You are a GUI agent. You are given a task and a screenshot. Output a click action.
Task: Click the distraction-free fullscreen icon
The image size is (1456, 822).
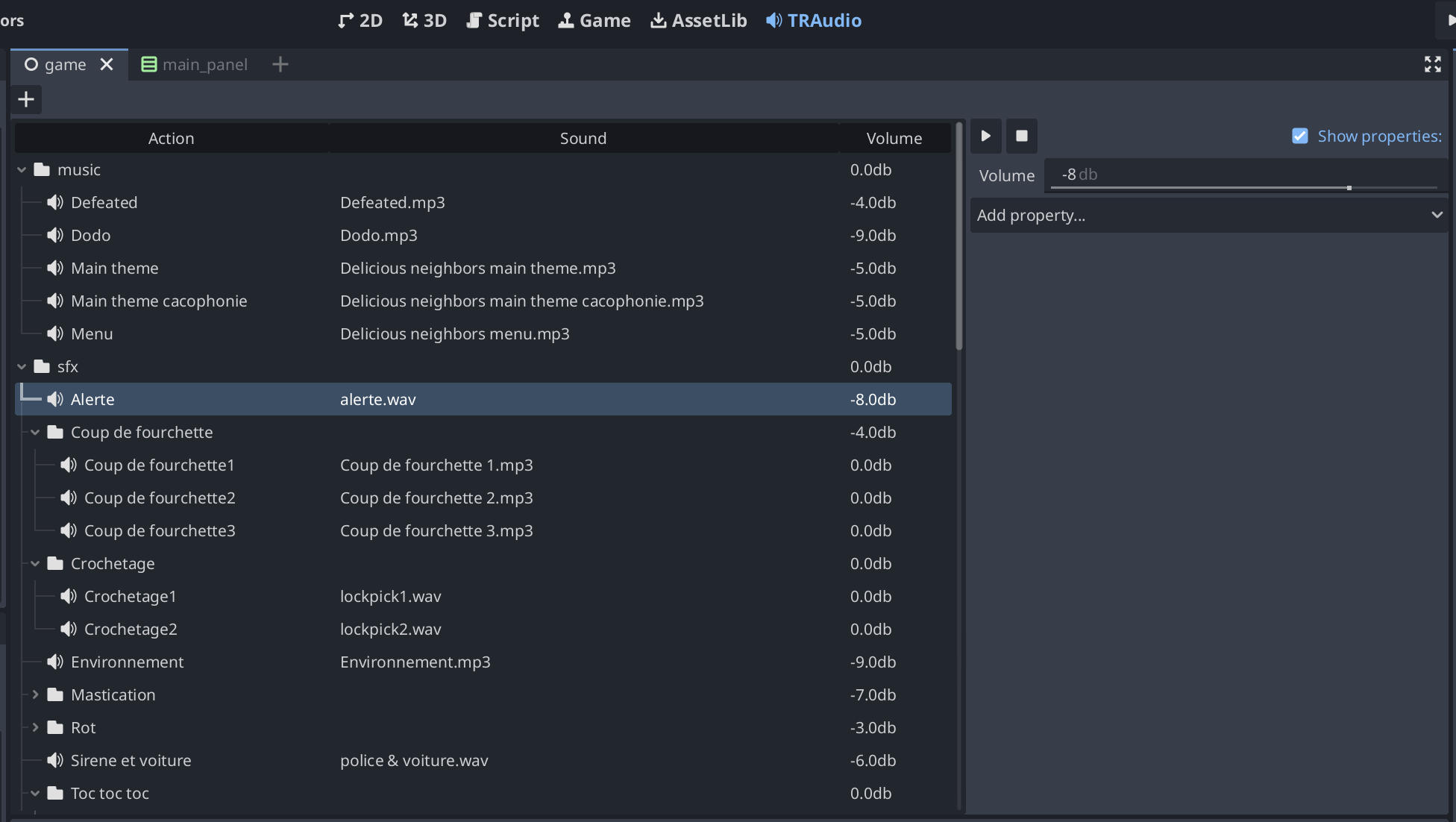pyautogui.click(x=1432, y=64)
